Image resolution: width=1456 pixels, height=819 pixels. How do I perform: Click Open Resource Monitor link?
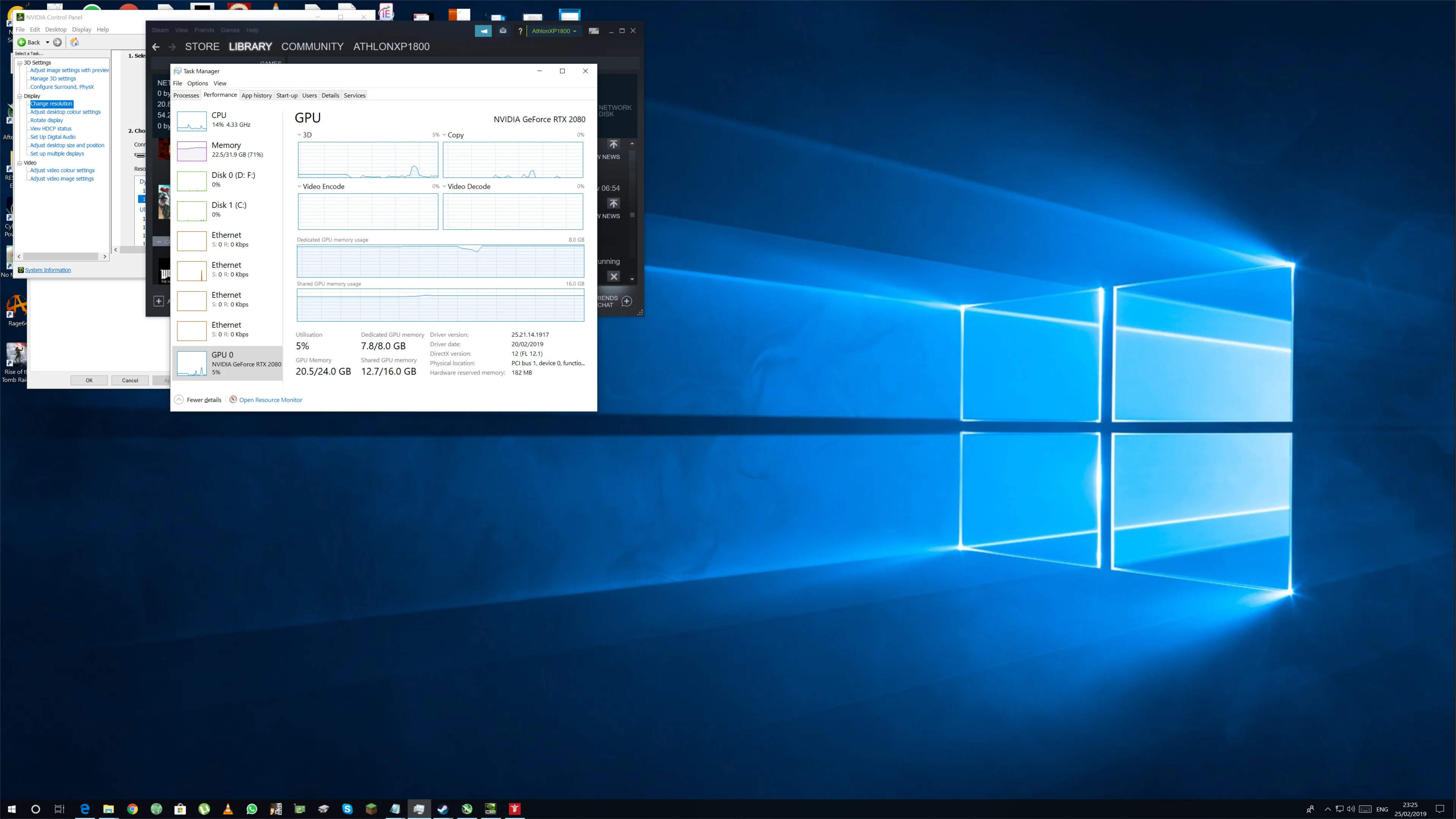[x=271, y=400]
